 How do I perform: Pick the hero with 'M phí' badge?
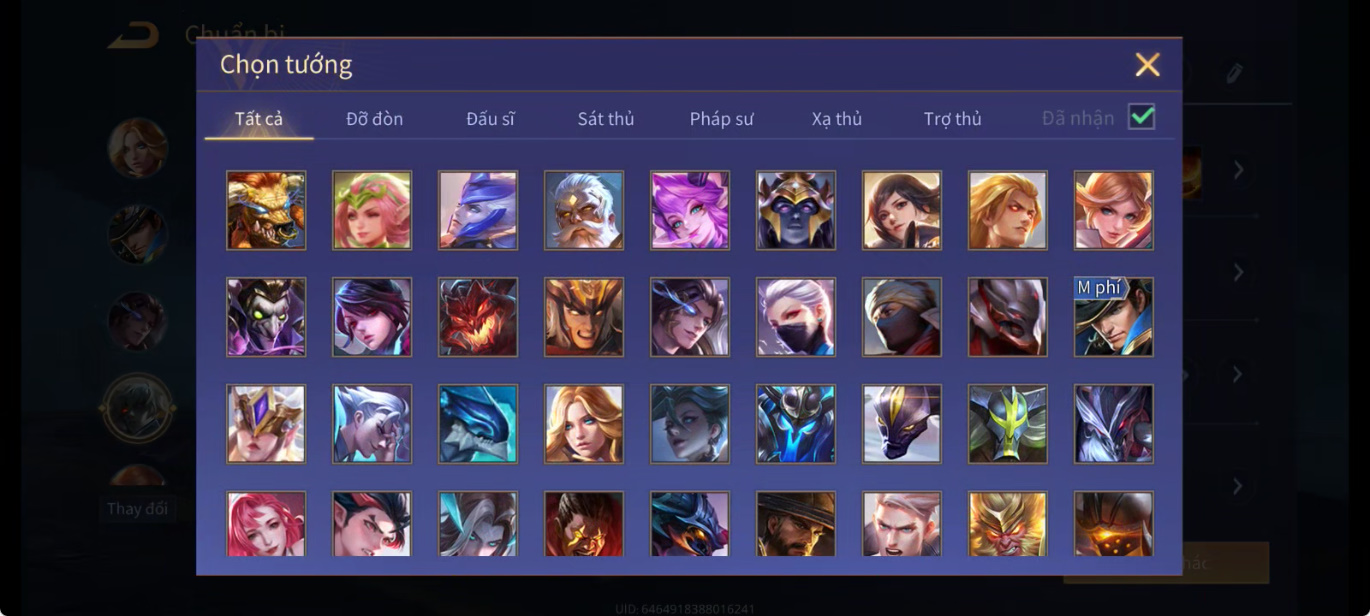(x=1114, y=317)
